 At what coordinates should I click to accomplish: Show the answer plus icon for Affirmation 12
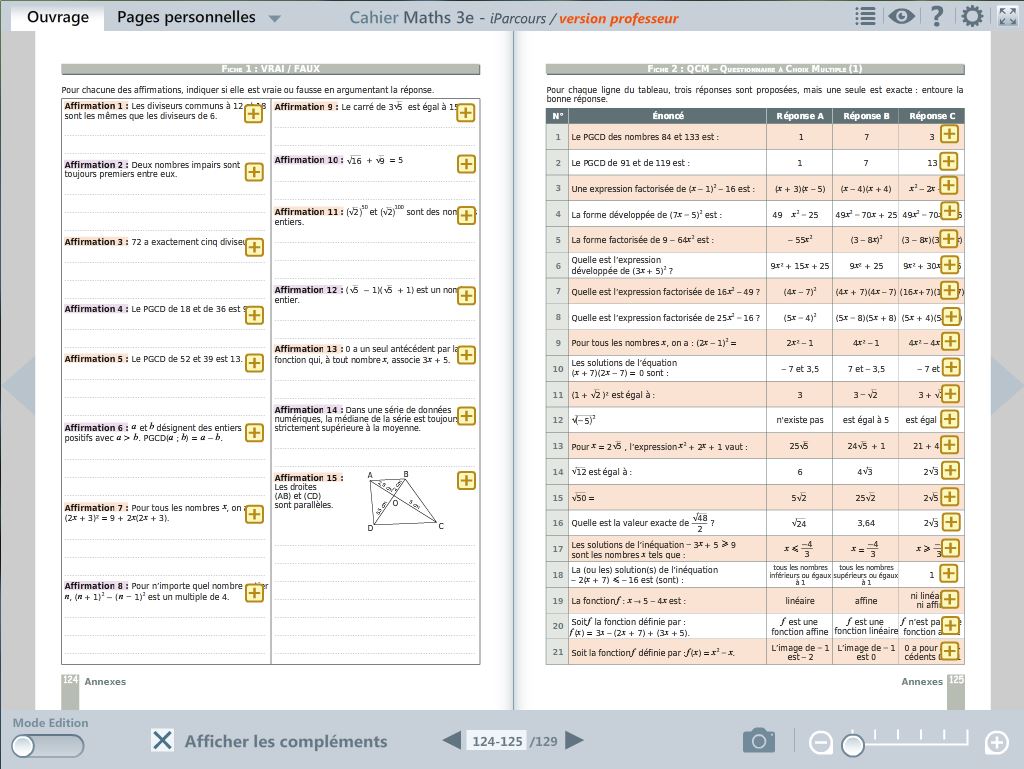(x=466, y=296)
